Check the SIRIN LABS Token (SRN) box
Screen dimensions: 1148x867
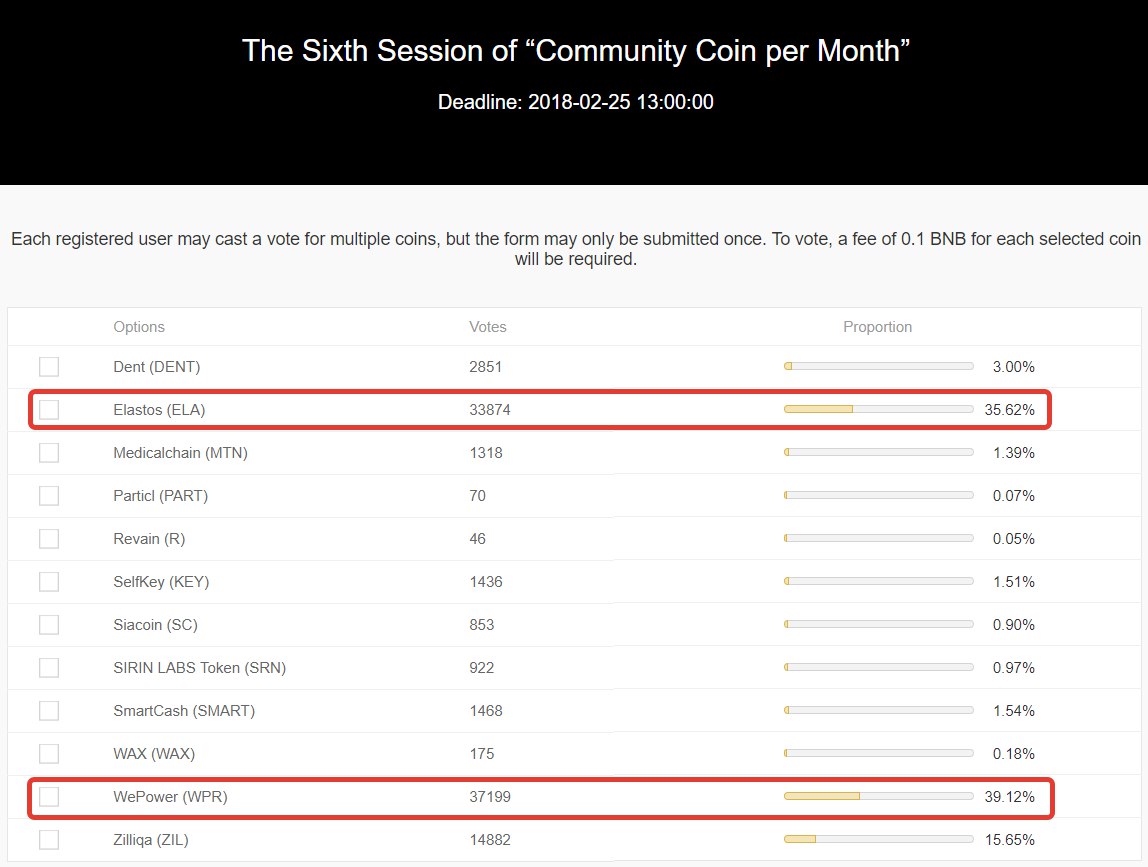coord(49,668)
